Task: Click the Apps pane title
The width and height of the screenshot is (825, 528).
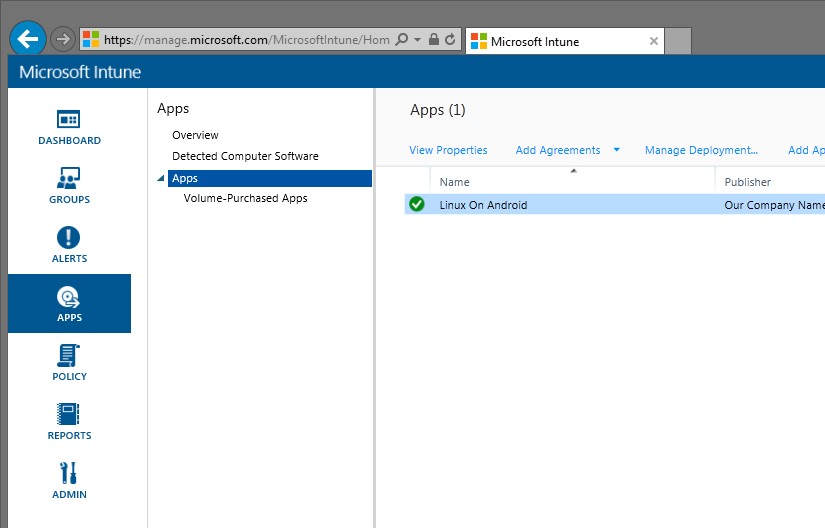Action: point(173,109)
